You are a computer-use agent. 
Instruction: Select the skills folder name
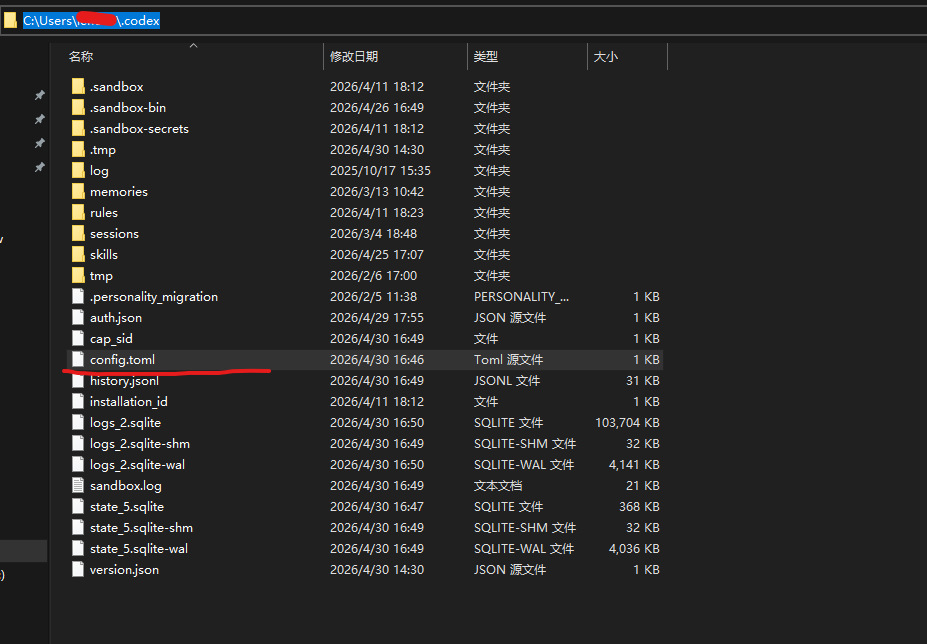104,254
